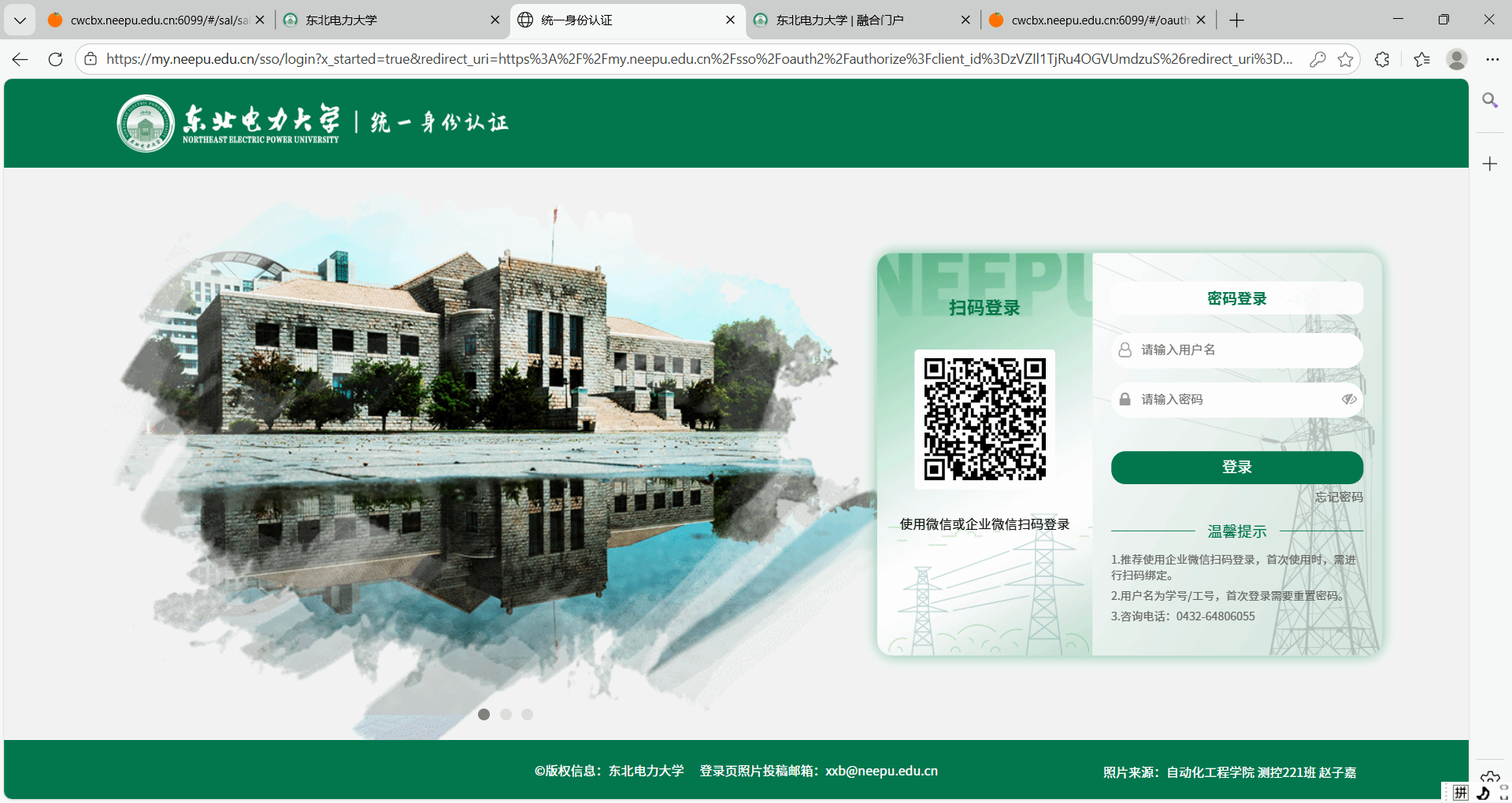Open the saved passwords key icon
This screenshot has height=803, width=1512.
point(1317,59)
